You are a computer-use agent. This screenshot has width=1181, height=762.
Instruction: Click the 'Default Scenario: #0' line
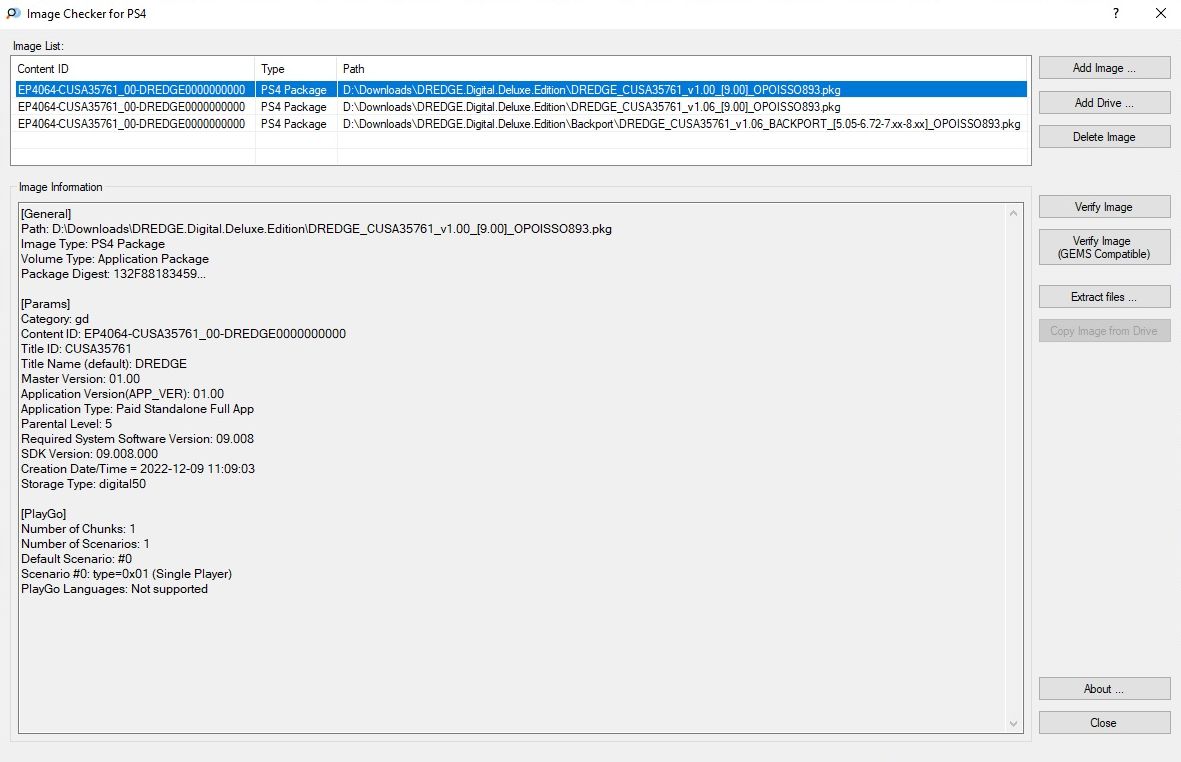click(x=76, y=559)
